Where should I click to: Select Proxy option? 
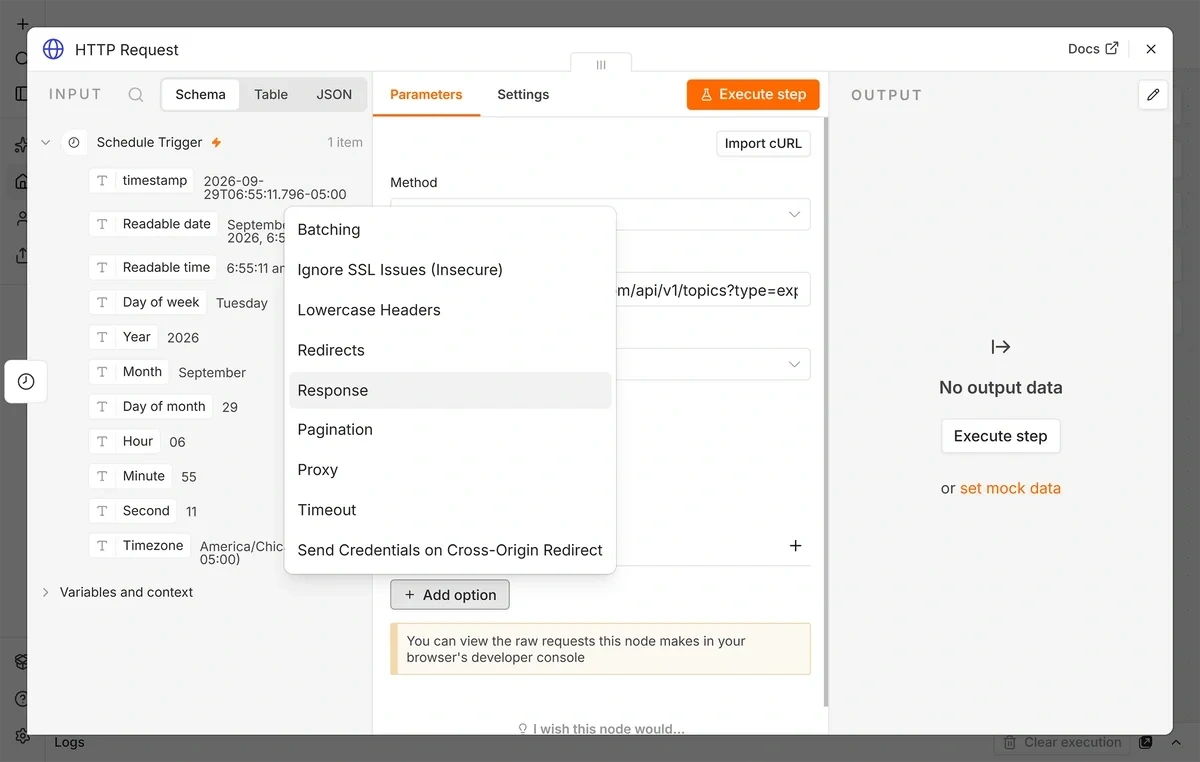(x=450, y=470)
